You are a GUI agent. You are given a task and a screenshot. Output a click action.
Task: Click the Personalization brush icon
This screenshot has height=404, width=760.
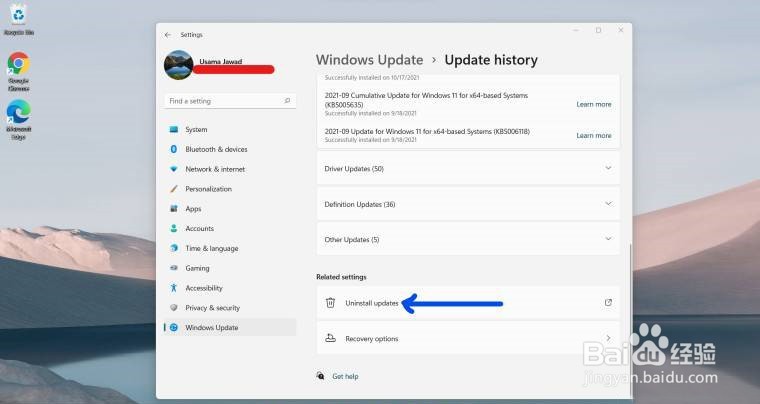(174, 189)
